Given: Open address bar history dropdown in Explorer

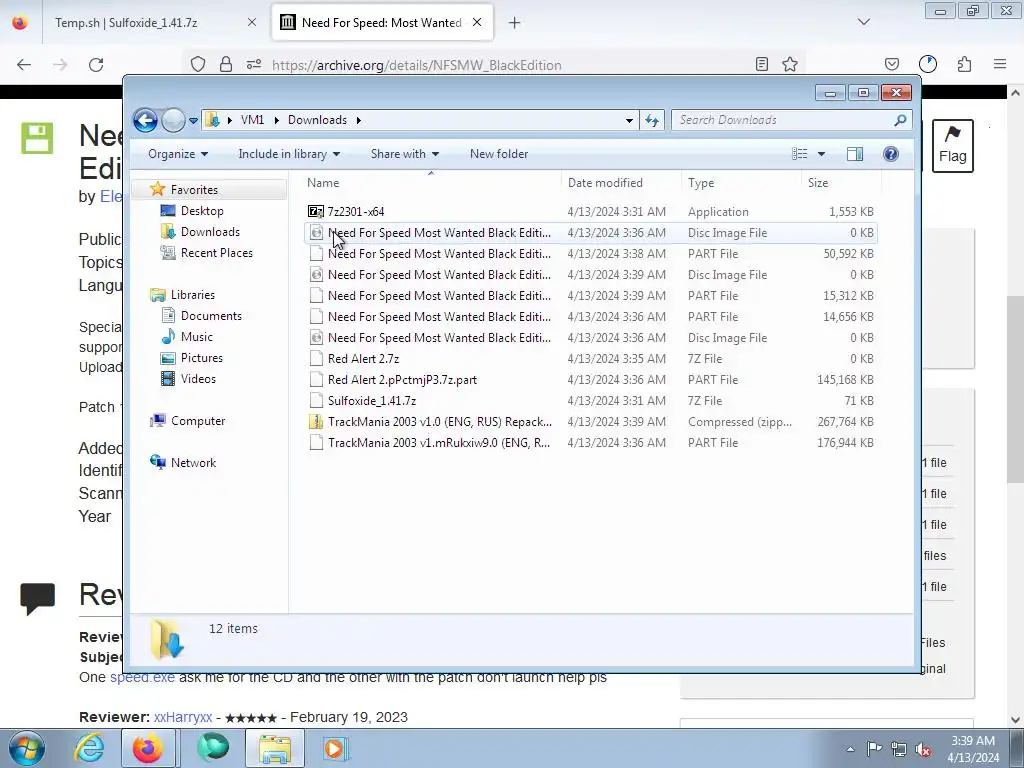Looking at the screenshot, I should coord(629,120).
